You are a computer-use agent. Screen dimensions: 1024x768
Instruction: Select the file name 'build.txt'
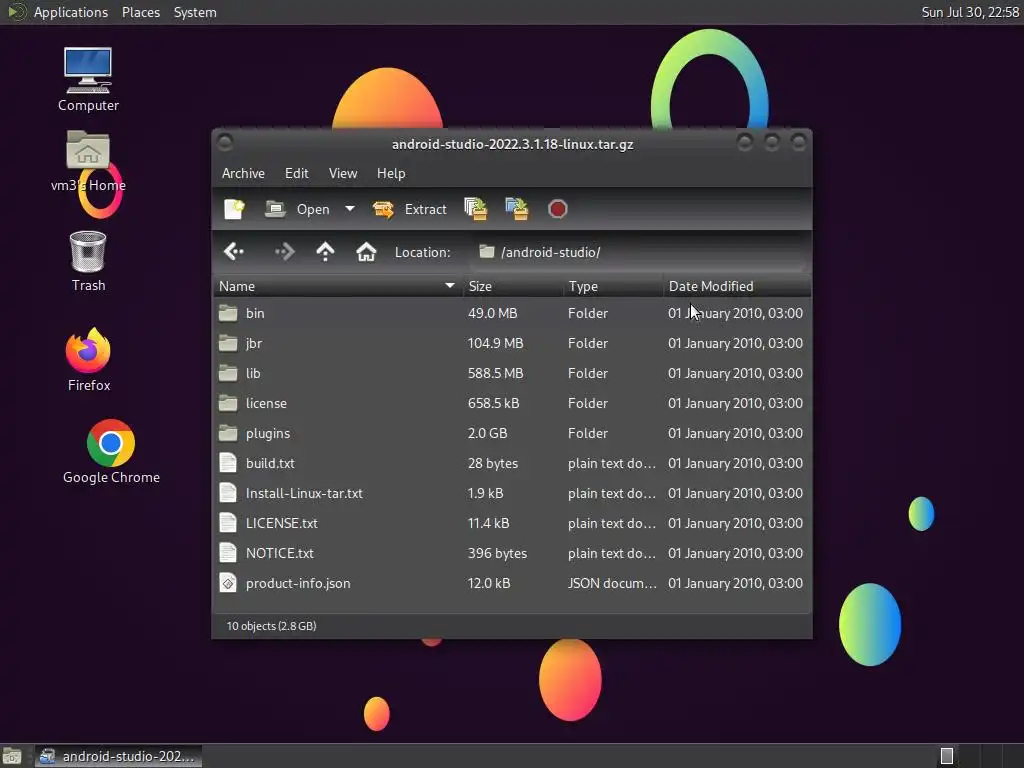click(x=270, y=463)
